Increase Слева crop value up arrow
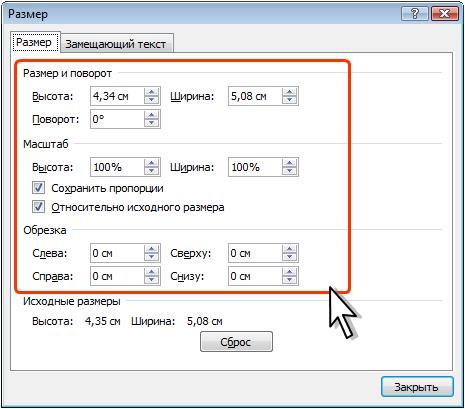Screen dimensions: 465x409 coord(152,249)
